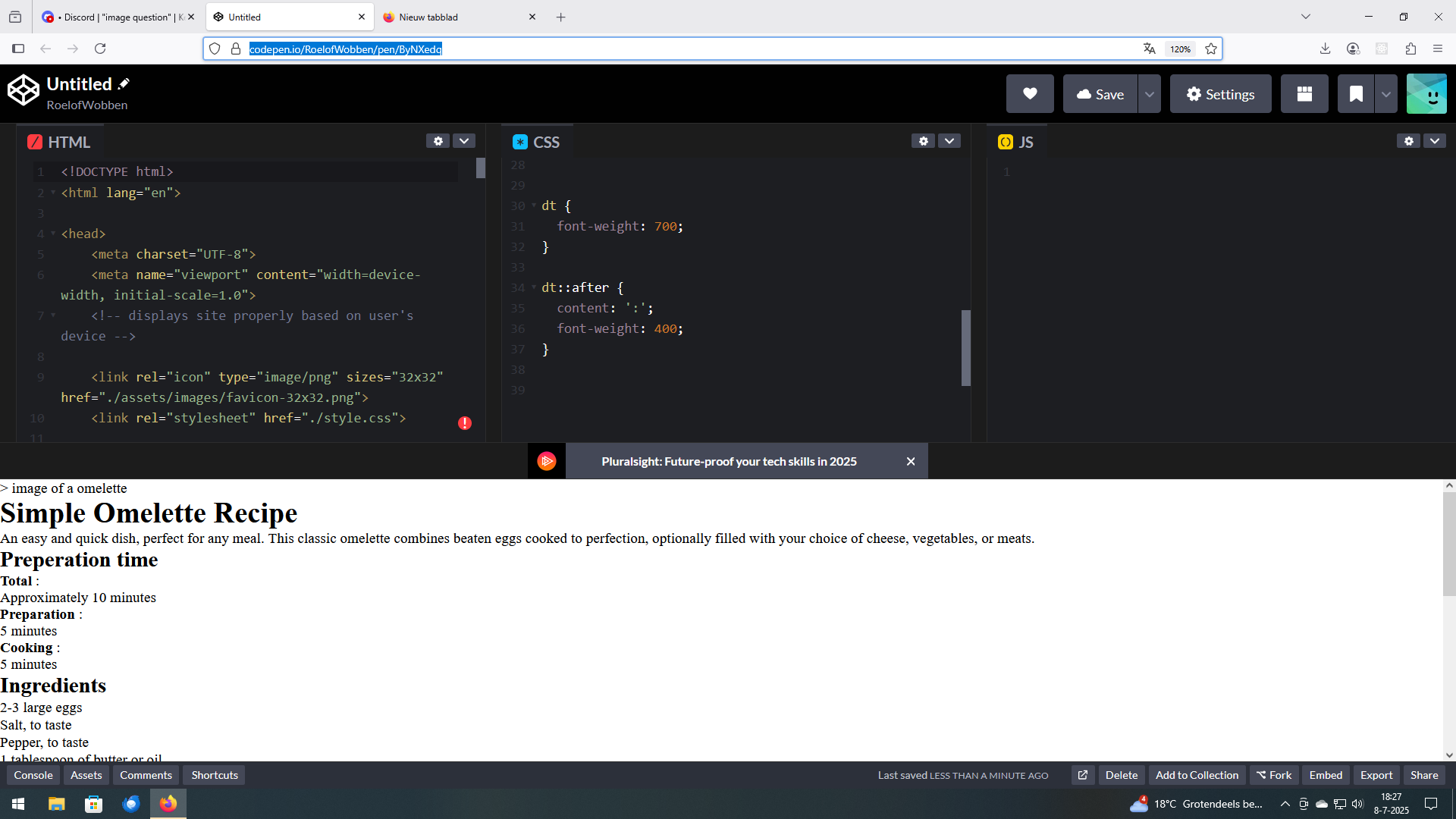
Task: Open pen Settings
Action: coord(1220,94)
